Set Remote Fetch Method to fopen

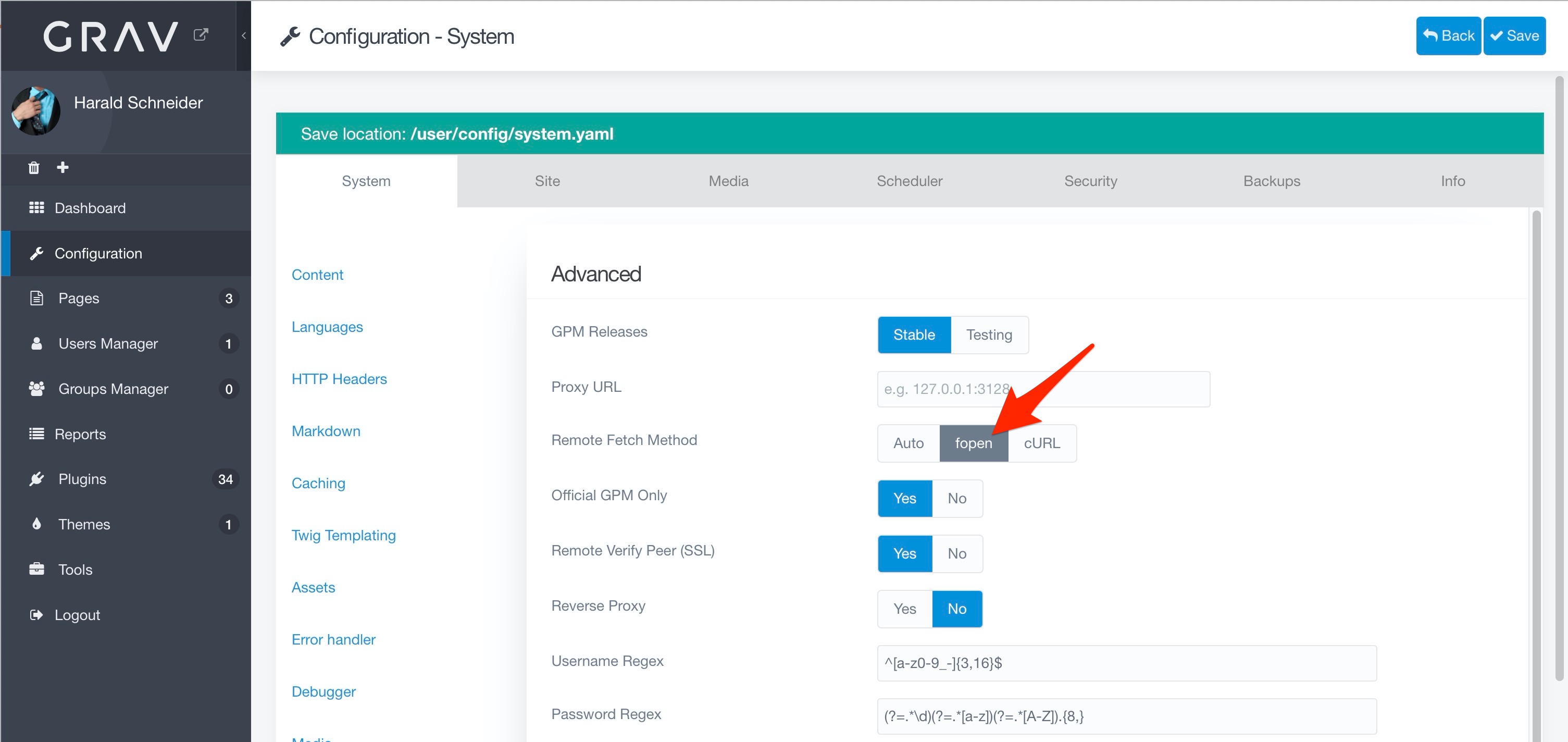click(x=973, y=443)
